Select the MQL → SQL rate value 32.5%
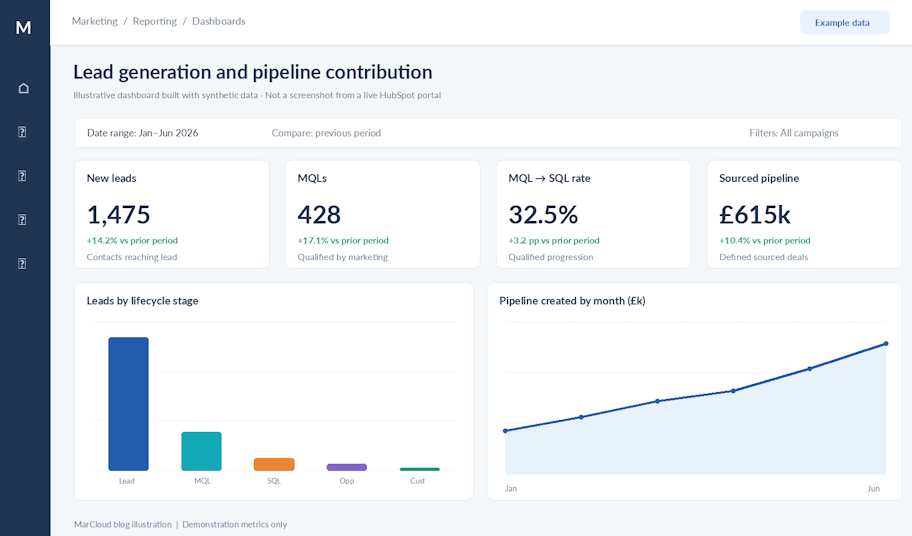This screenshot has width=912, height=536. pos(543,215)
